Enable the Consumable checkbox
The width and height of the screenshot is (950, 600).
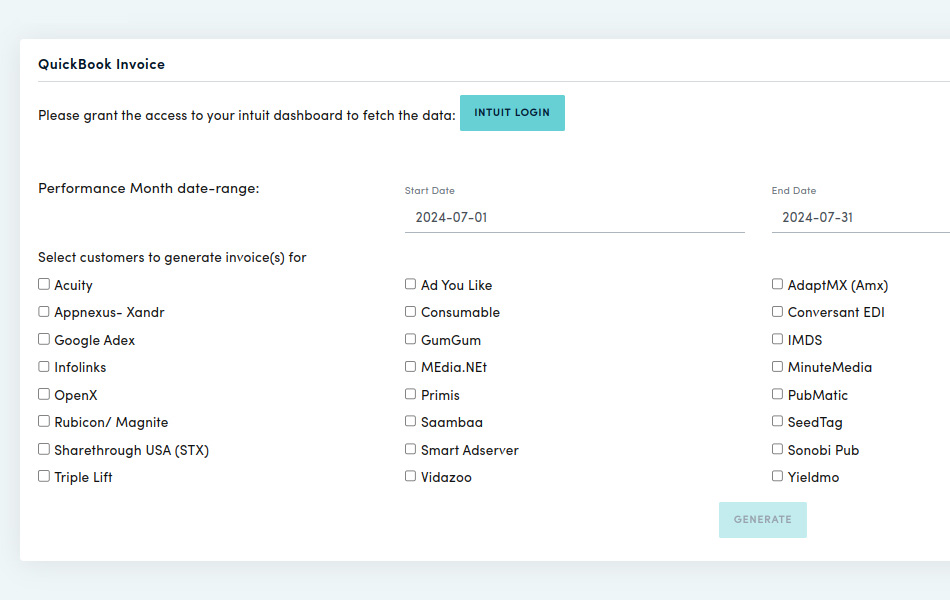pos(410,312)
